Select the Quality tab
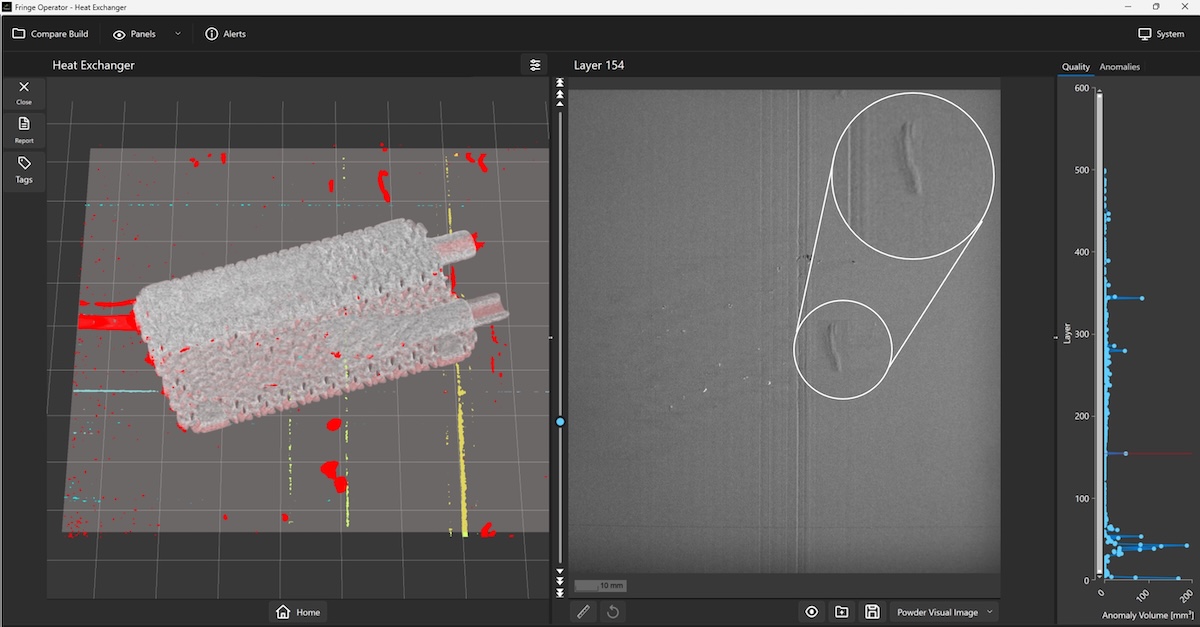Viewport: 1200px width, 627px height. click(x=1075, y=67)
